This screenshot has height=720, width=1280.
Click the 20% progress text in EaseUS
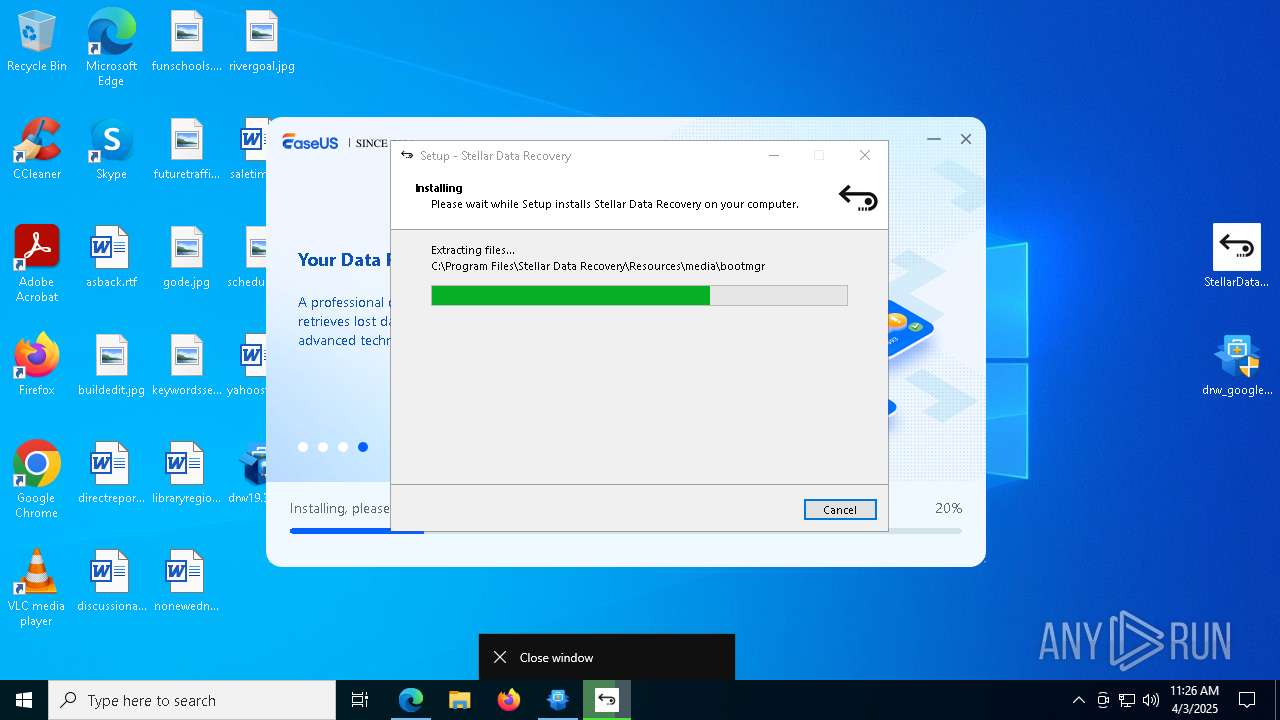(948, 508)
